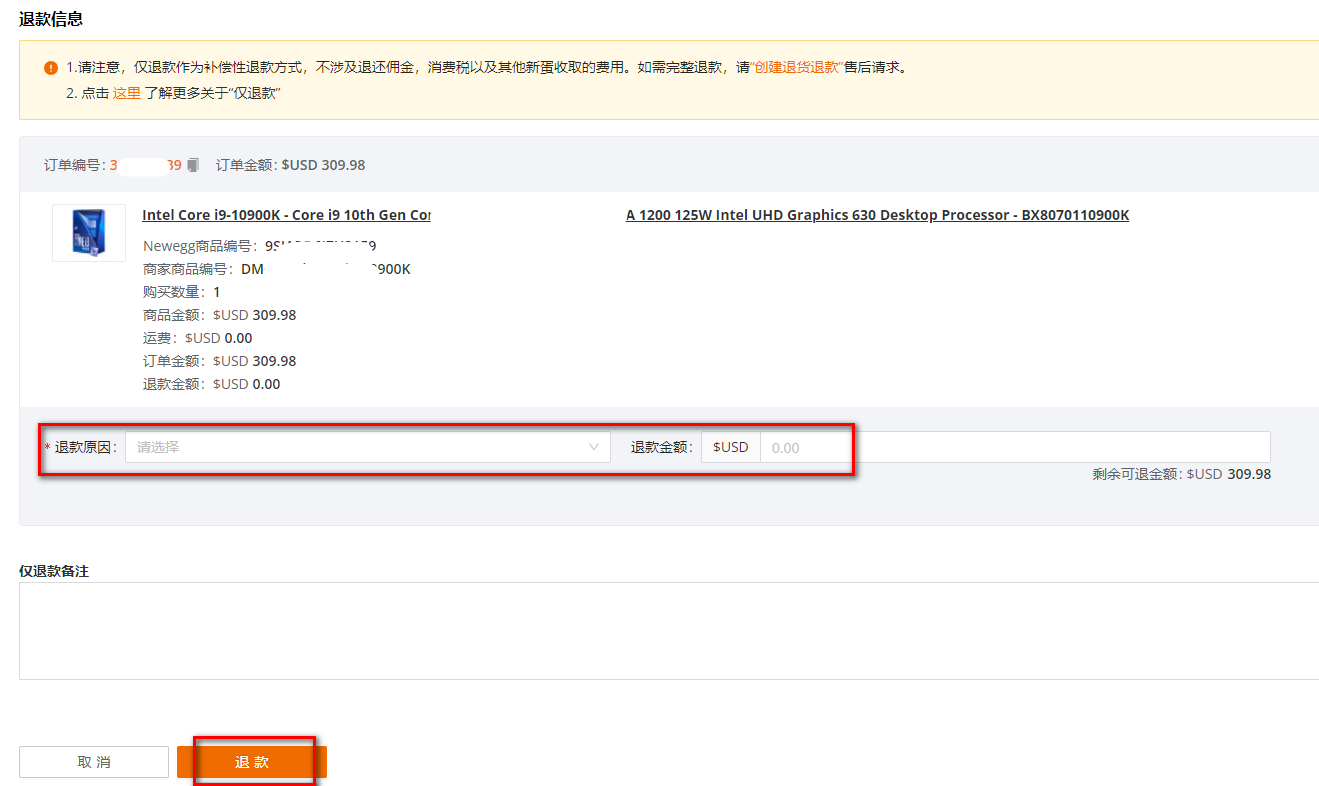The image size is (1319, 786).
Task: Open the 这里 learn-more link
Action: point(126,93)
